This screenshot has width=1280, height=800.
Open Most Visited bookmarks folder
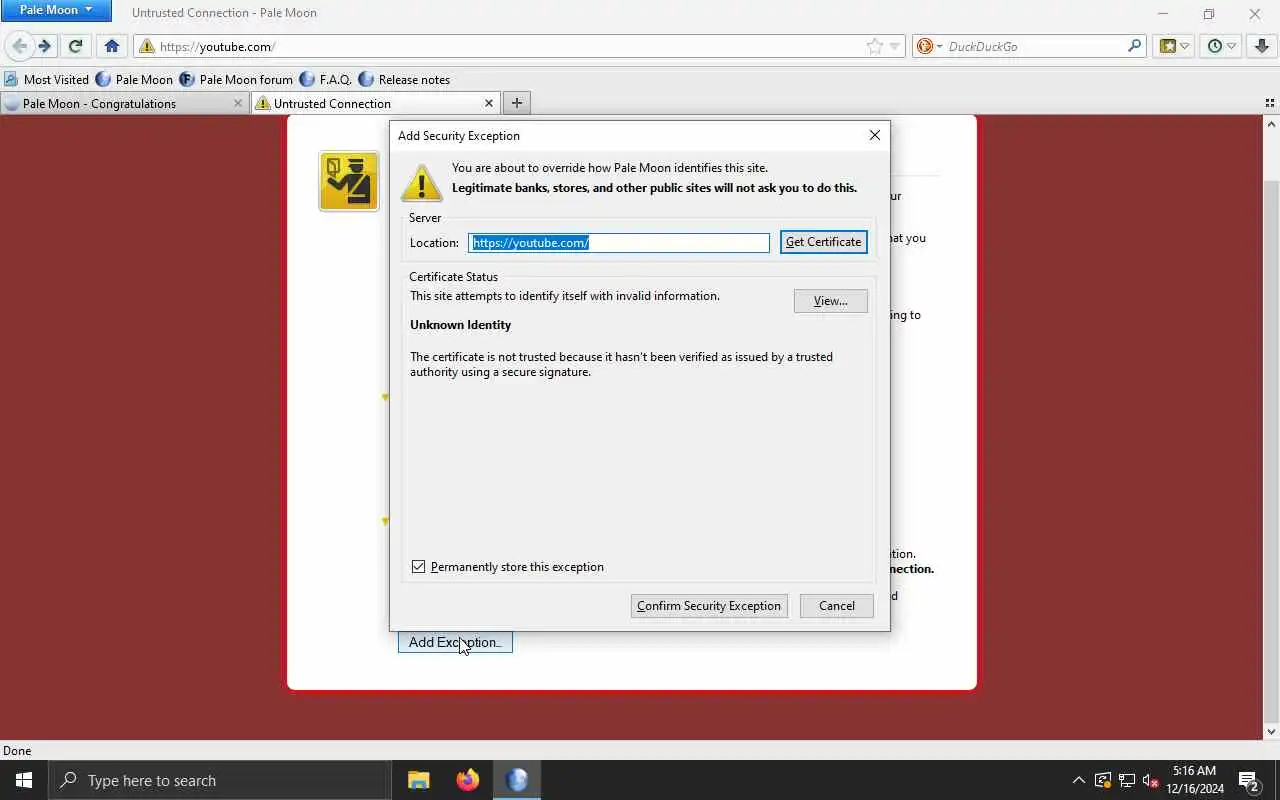[x=46, y=79]
